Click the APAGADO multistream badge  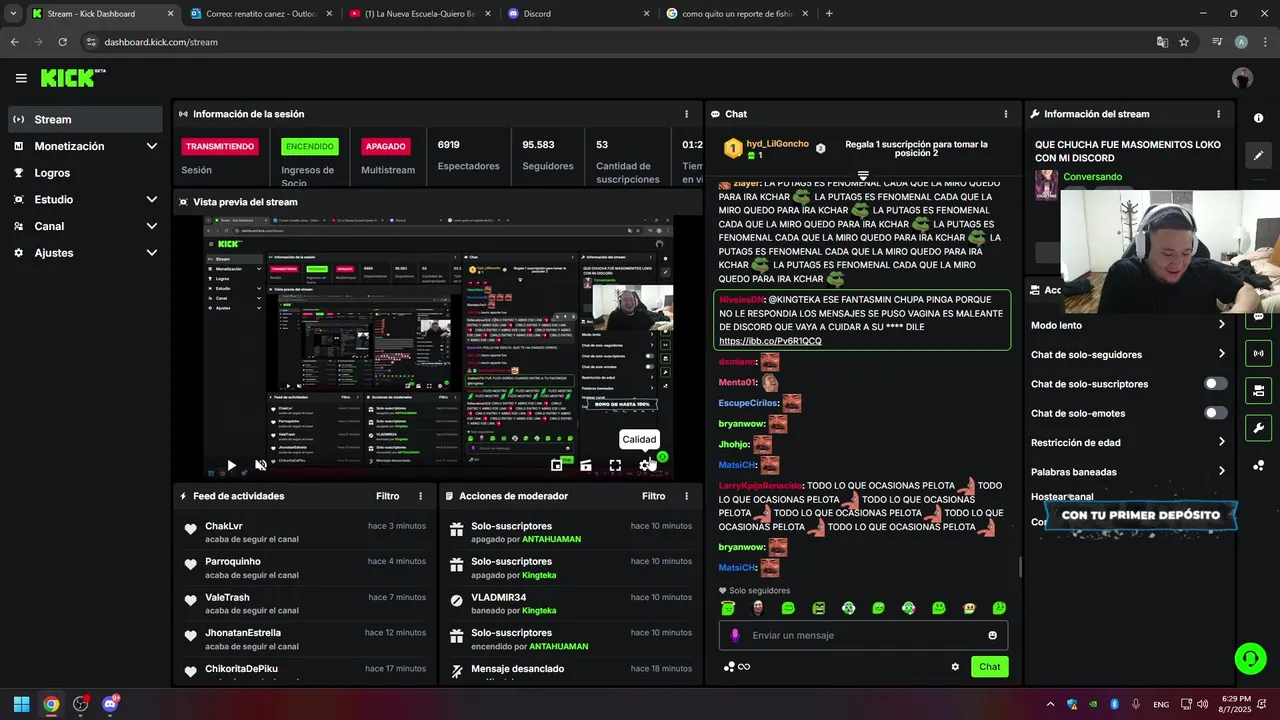(385, 146)
